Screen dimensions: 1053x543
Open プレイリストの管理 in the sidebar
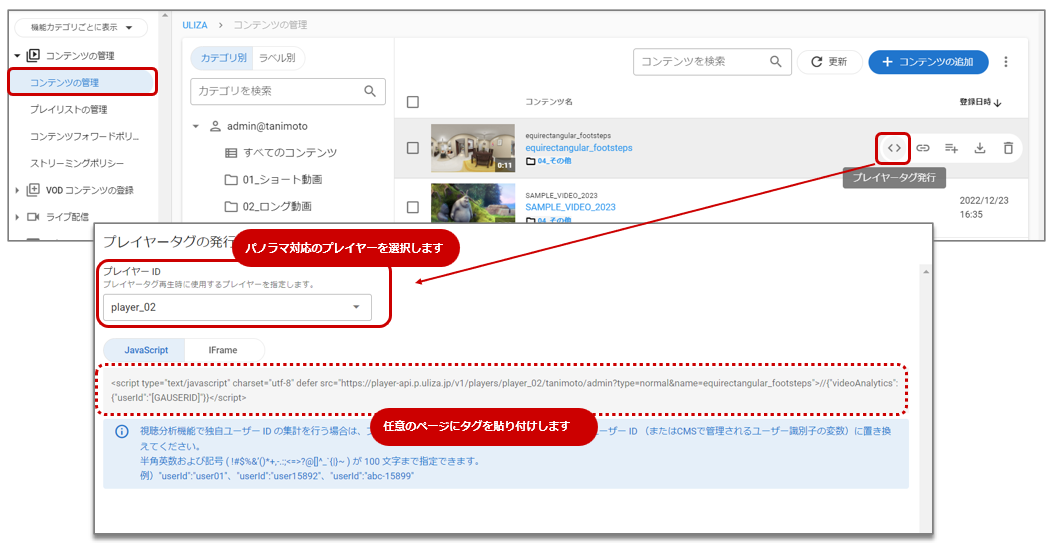[68, 109]
